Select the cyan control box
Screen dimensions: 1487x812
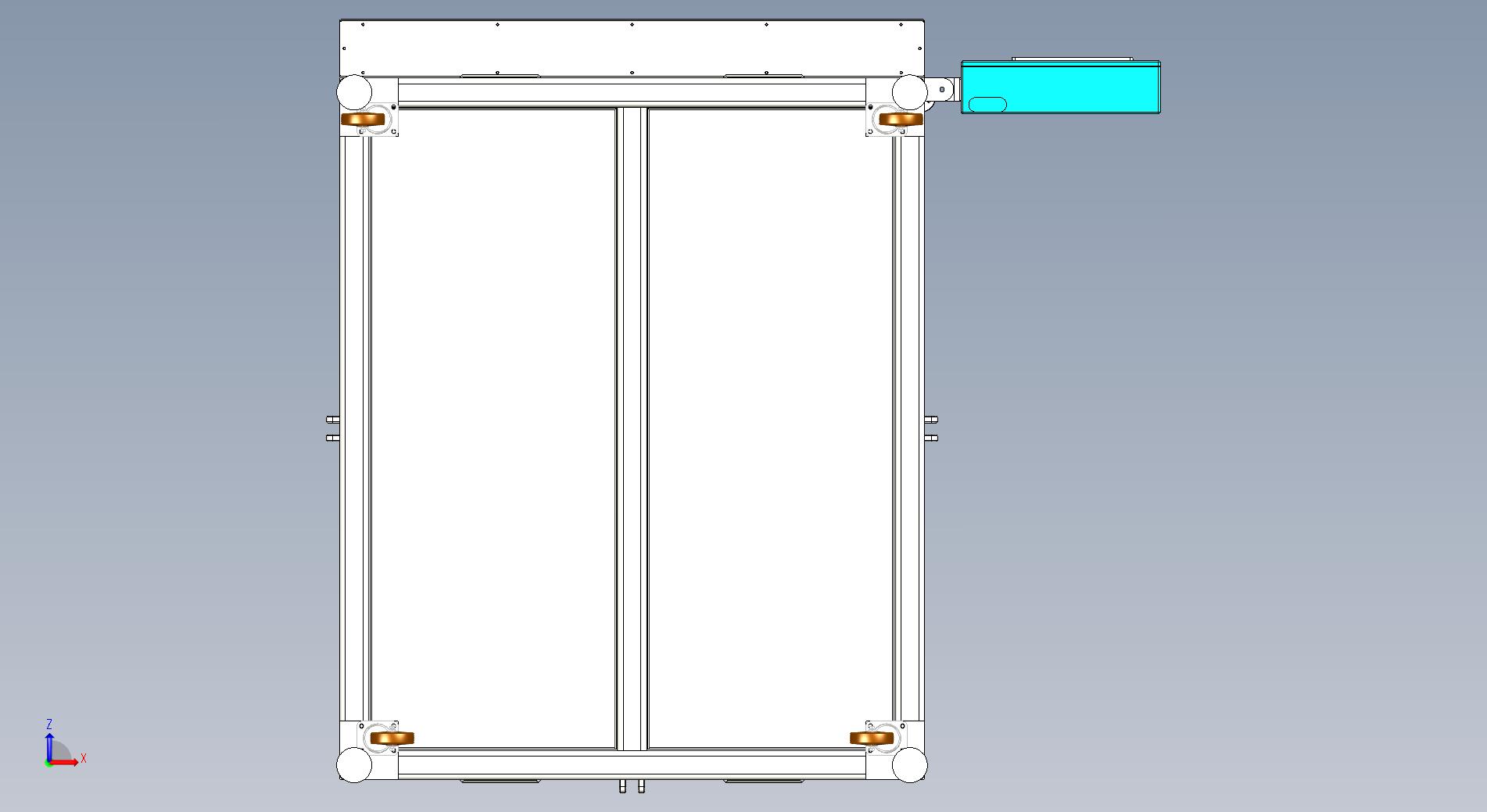(x=1060, y=87)
